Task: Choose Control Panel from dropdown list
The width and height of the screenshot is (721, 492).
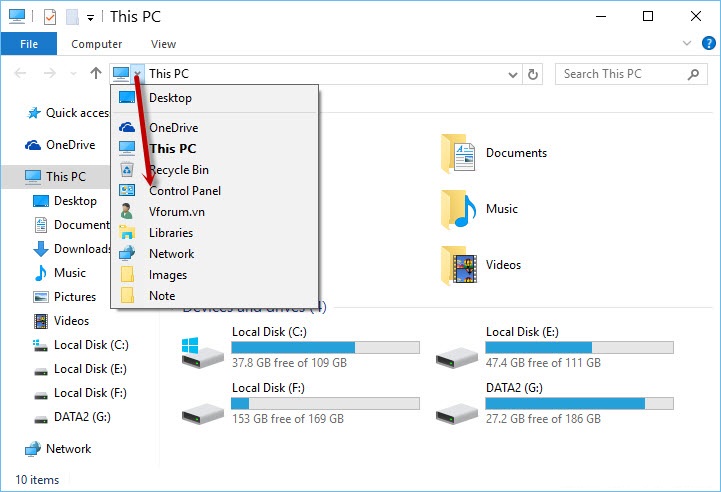Action: click(214, 191)
